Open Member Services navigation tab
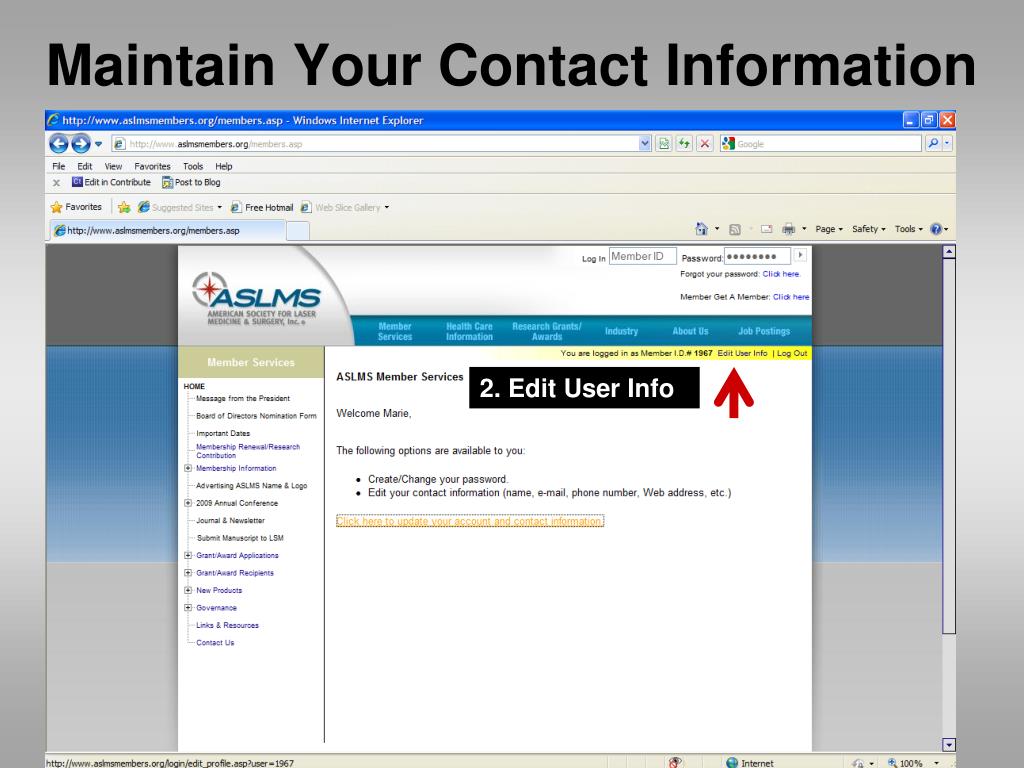 pyautogui.click(x=394, y=331)
